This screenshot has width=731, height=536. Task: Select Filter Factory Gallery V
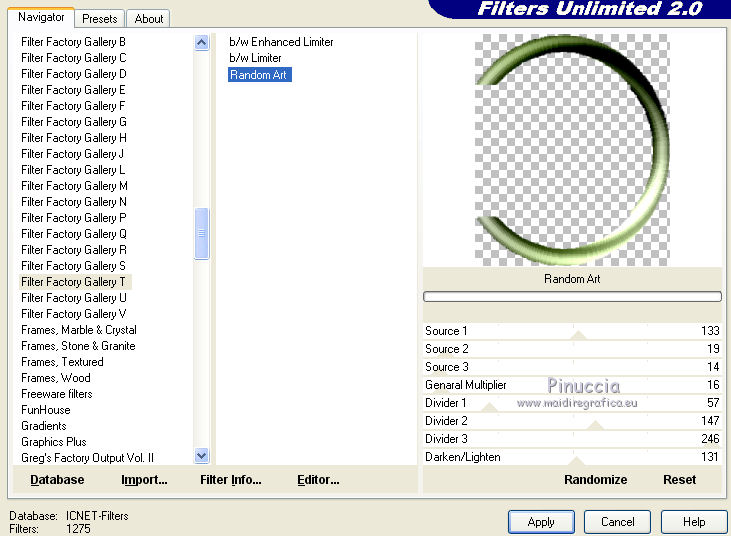(x=74, y=314)
